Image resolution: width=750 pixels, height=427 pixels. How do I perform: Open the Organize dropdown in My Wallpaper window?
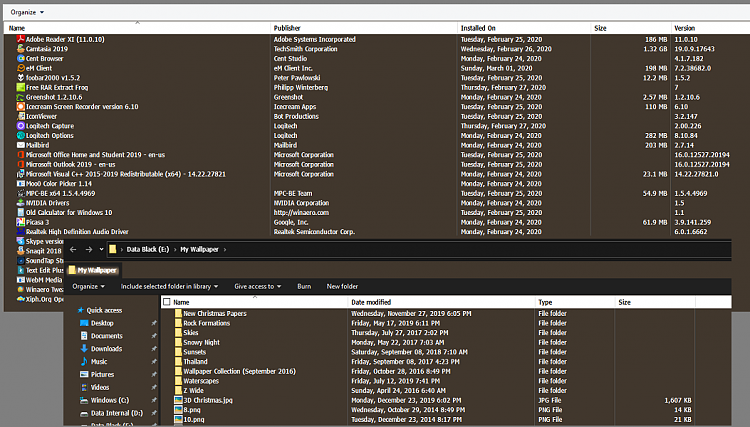(x=88, y=286)
